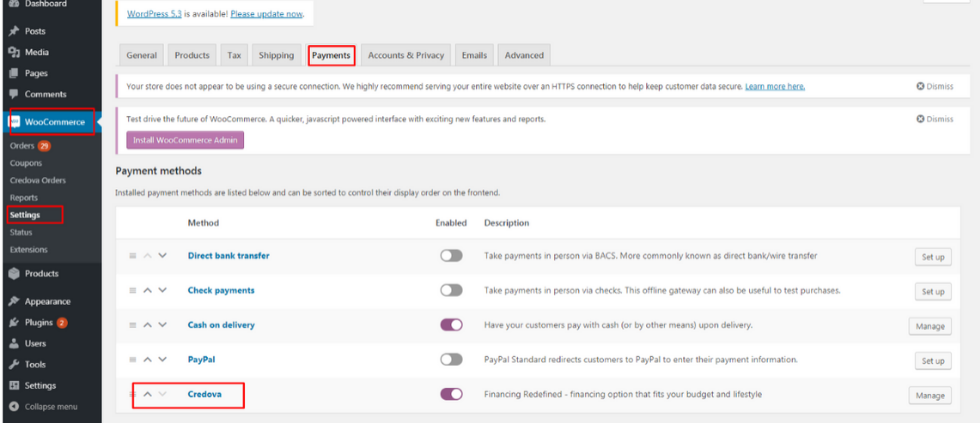Screen dimensions: 980x423
Task: Click Collapse menu label
Action: pos(51,407)
